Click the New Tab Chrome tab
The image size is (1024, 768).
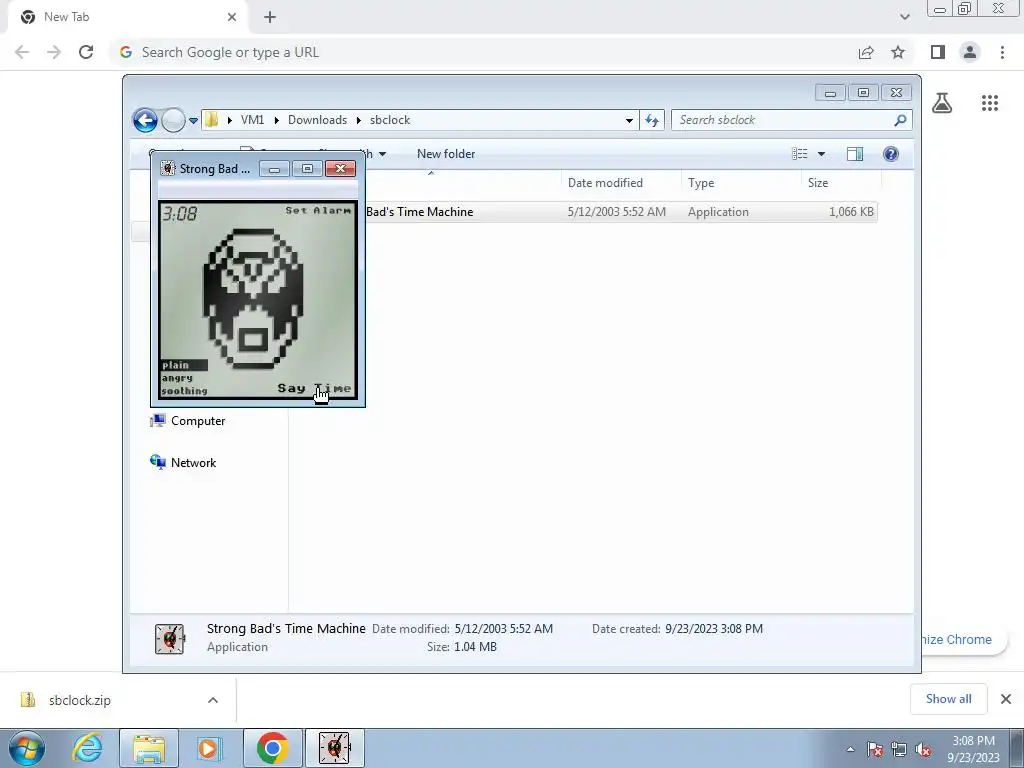point(129,17)
